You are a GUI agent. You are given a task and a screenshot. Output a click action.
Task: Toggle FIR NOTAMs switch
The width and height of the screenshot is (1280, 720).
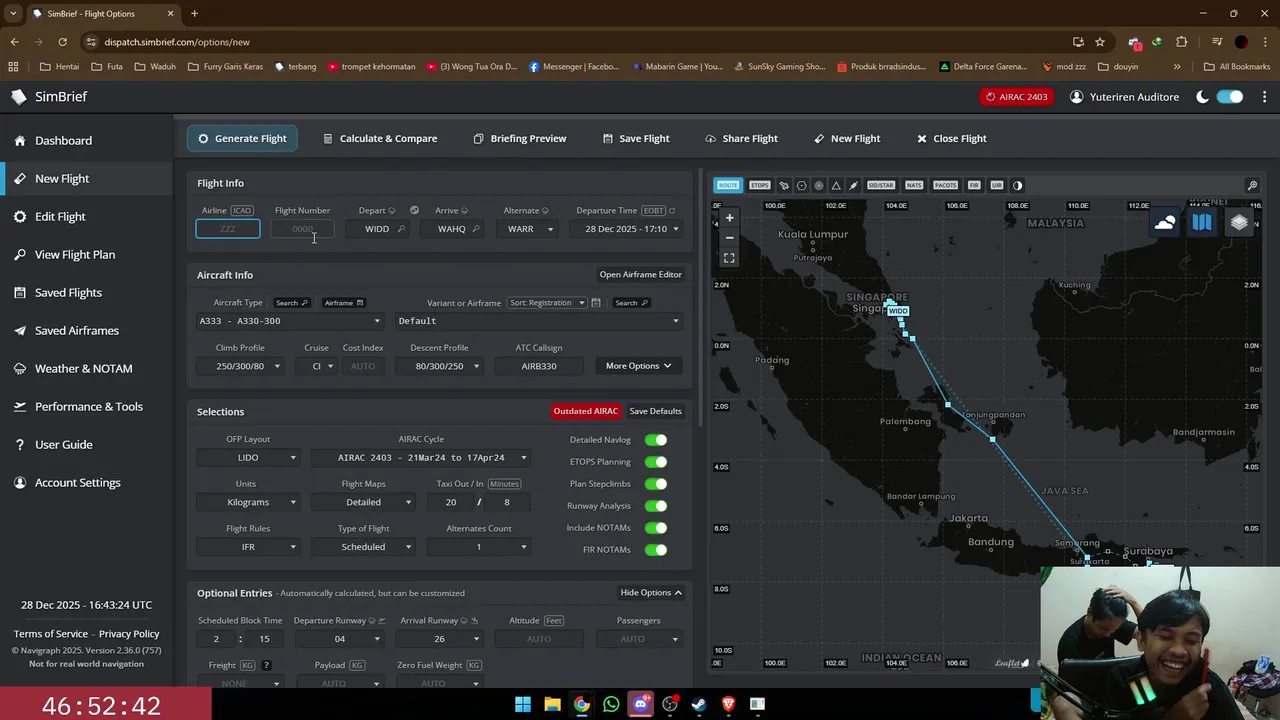point(656,550)
